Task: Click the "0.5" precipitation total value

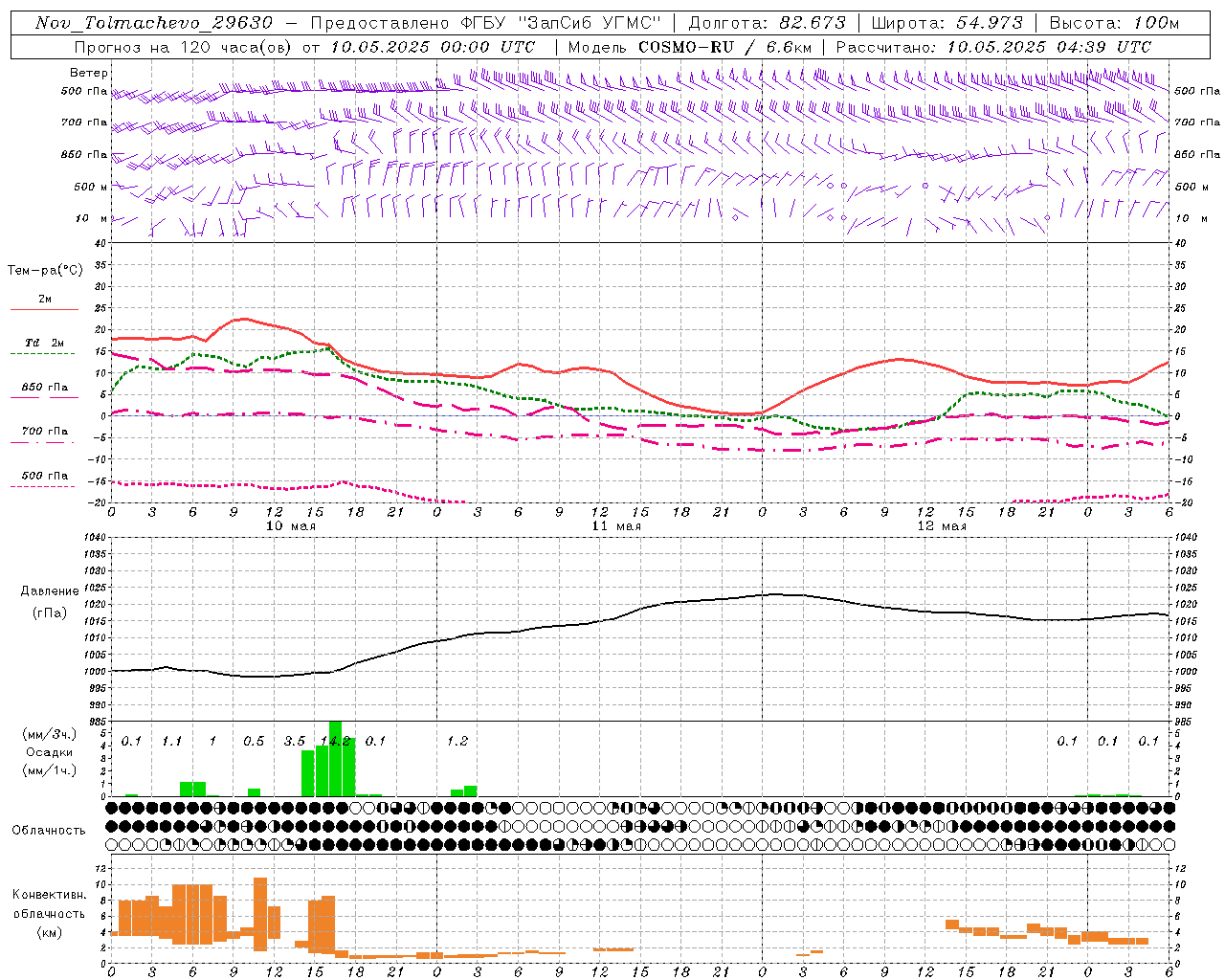Action: pos(254,741)
